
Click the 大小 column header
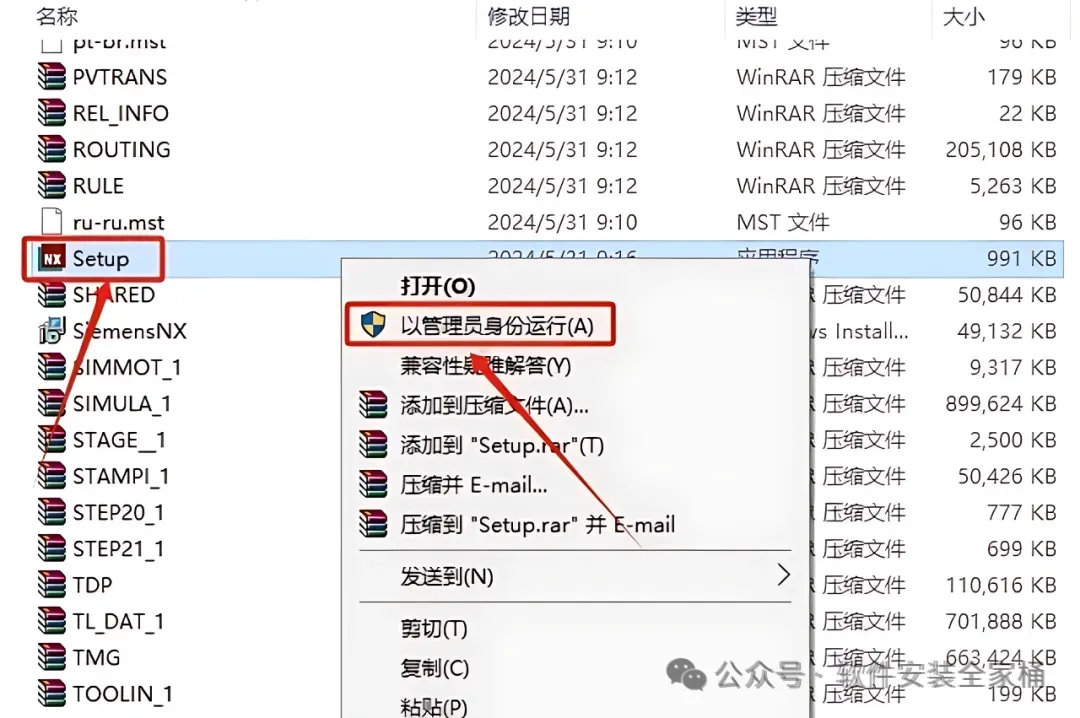964,16
